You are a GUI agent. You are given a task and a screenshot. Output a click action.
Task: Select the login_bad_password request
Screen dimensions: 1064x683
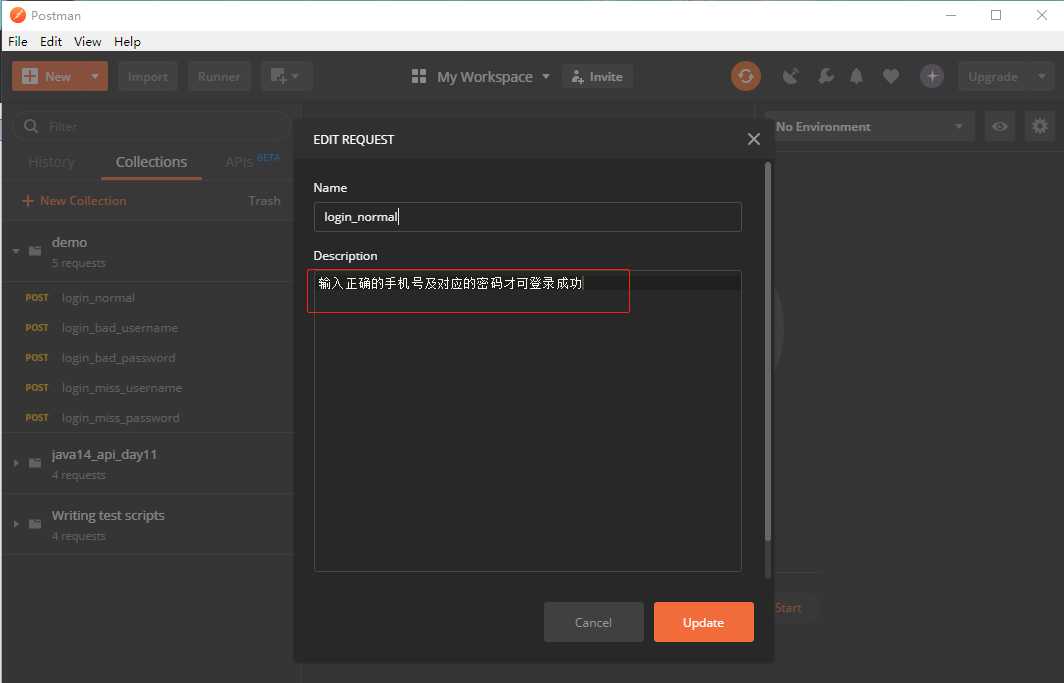click(x=148, y=357)
